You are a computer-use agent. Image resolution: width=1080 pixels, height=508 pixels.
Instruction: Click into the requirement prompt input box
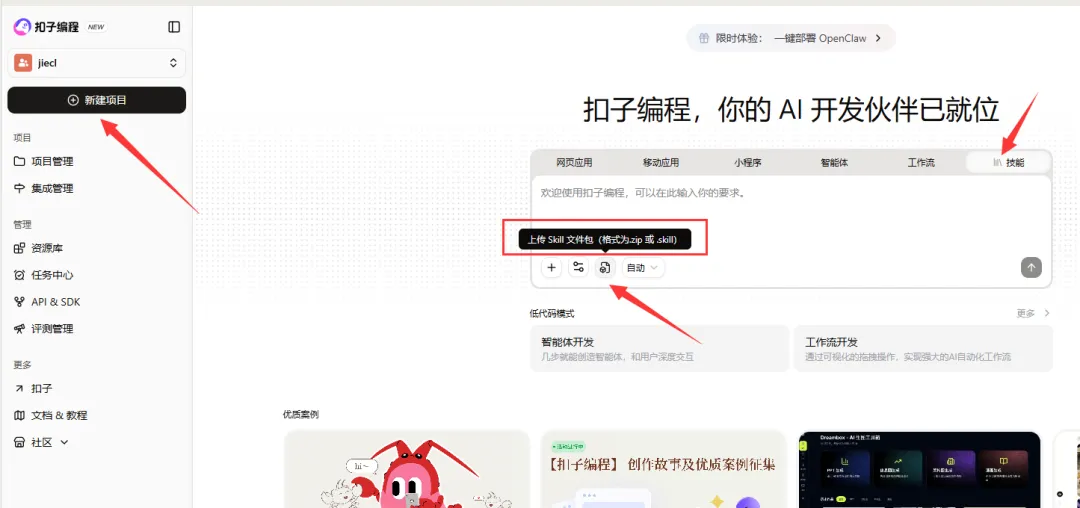click(x=791, y=193)
